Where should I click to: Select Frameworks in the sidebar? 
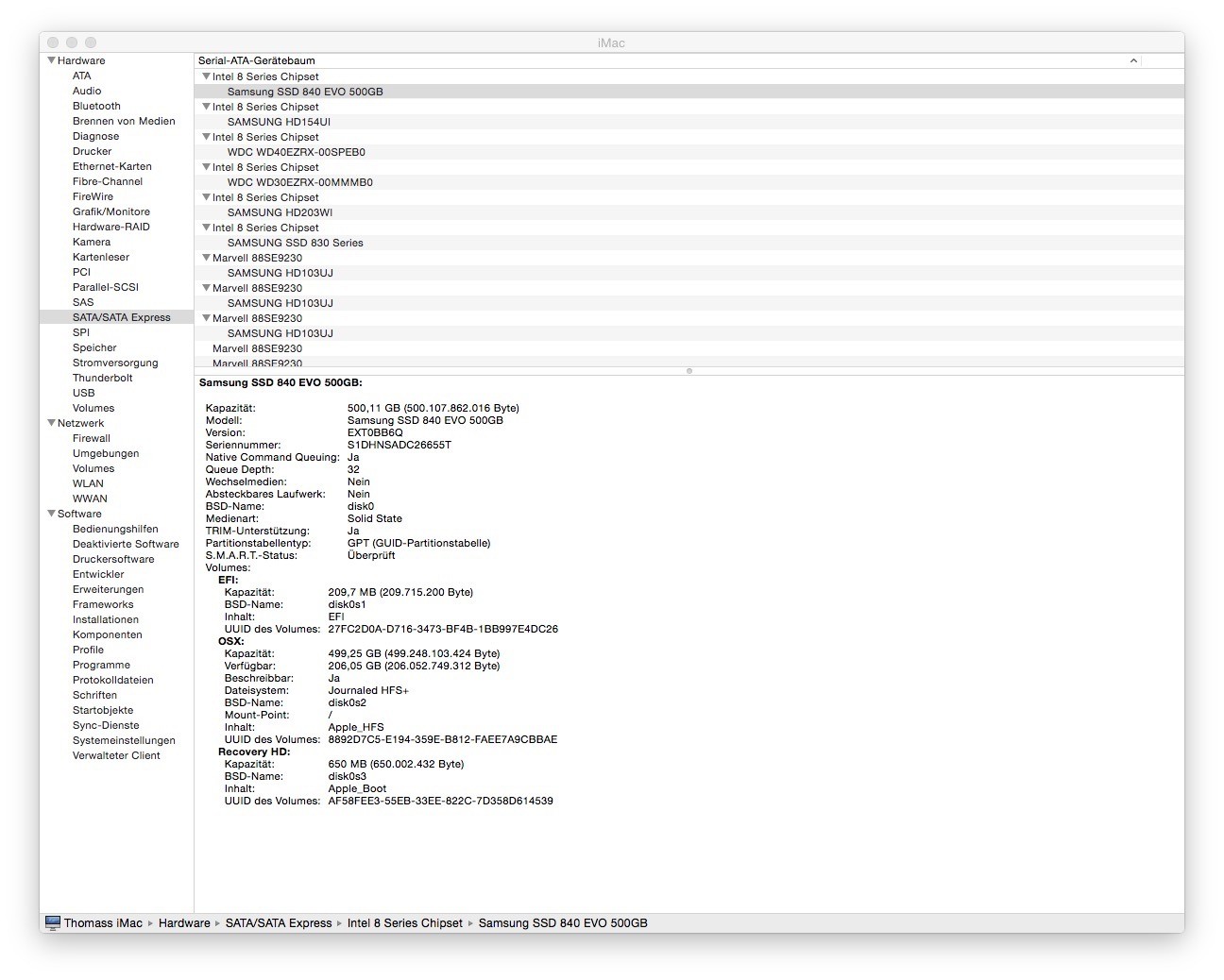tap(103, 604)
